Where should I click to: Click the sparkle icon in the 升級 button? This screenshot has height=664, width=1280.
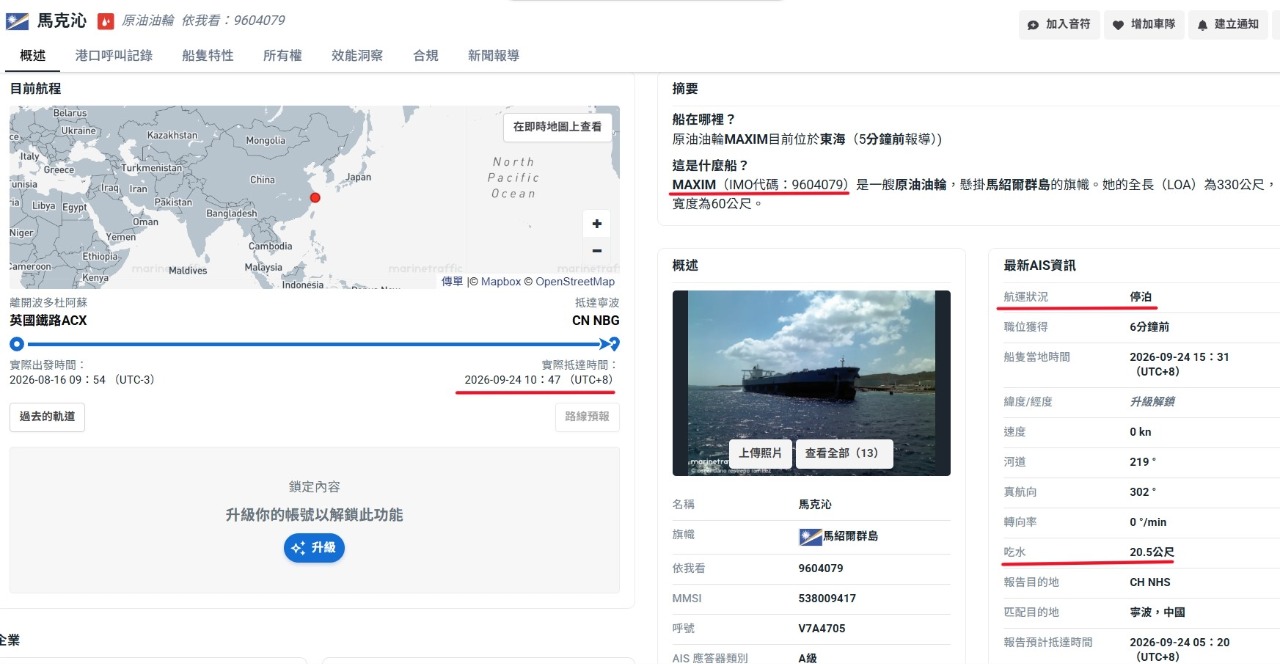pyautogui.click(x=297, y=548)
